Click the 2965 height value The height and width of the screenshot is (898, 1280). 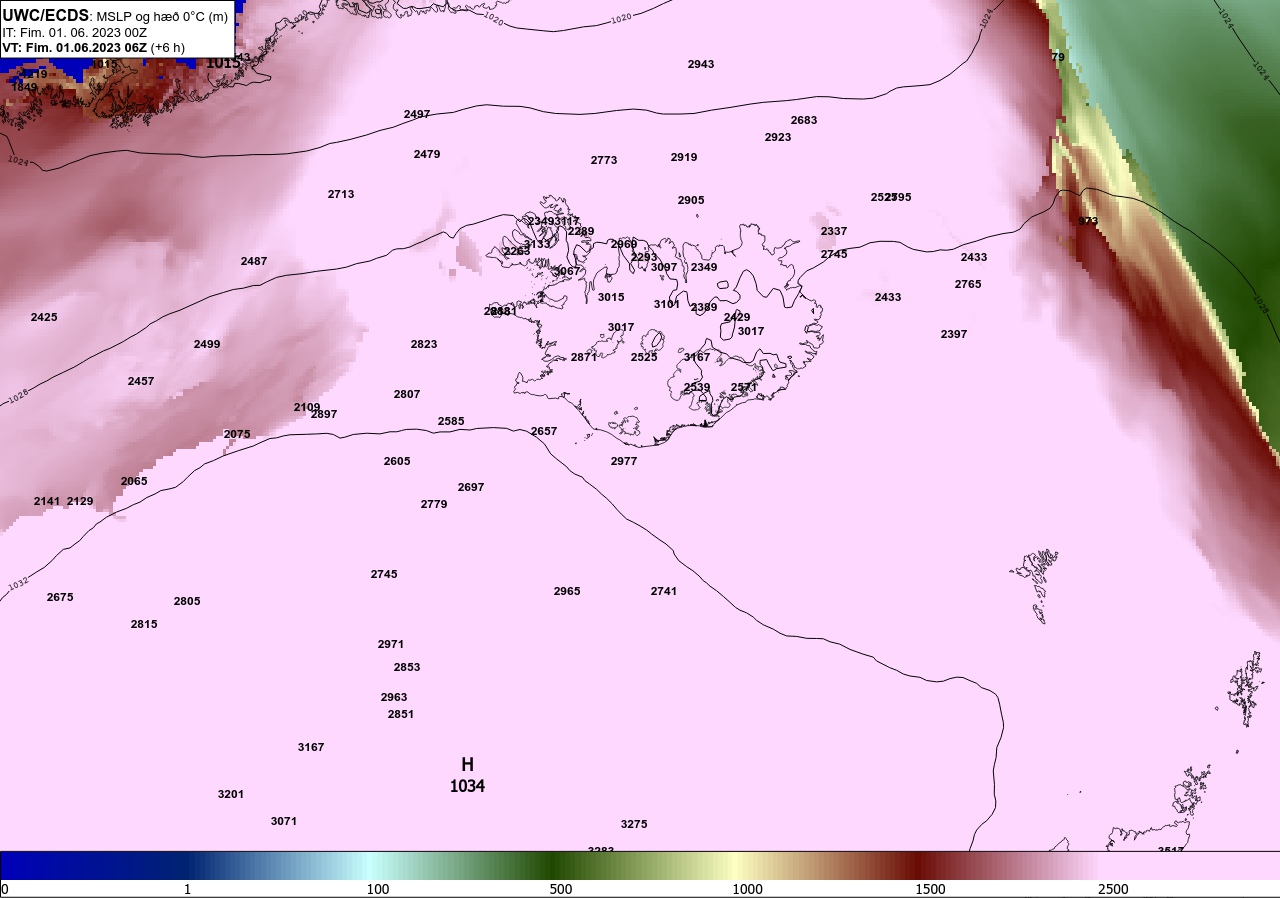567,591
